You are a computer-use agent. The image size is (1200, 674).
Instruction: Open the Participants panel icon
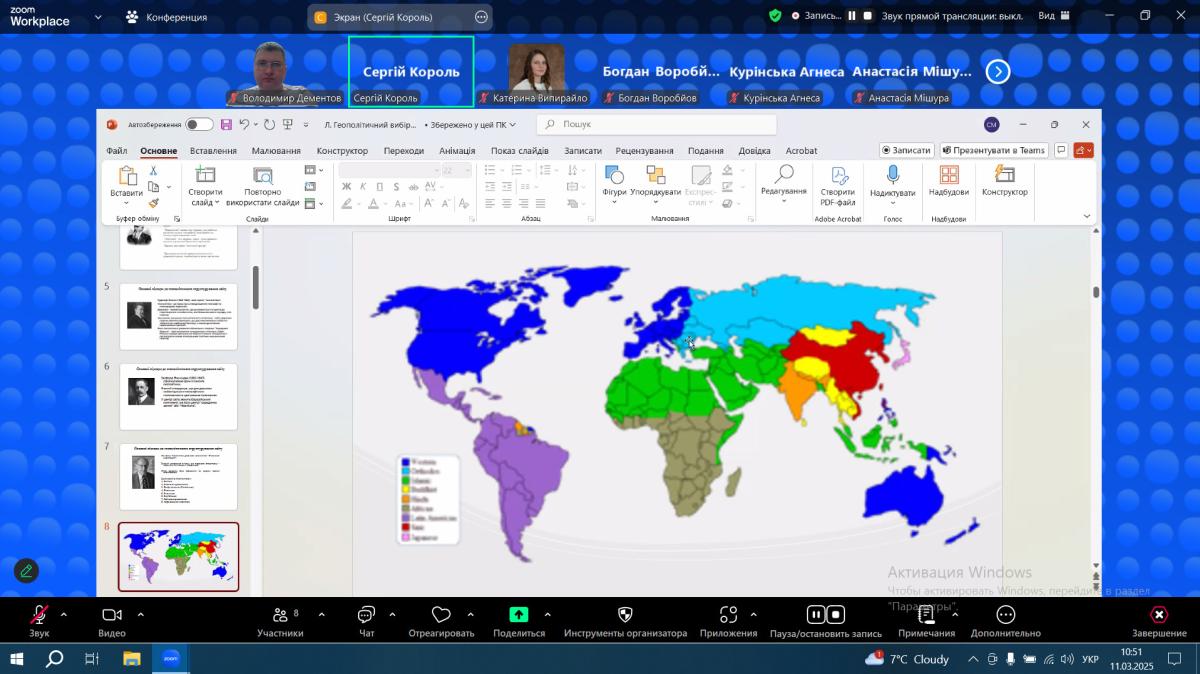pyautogui.click(x=279, y=615)
